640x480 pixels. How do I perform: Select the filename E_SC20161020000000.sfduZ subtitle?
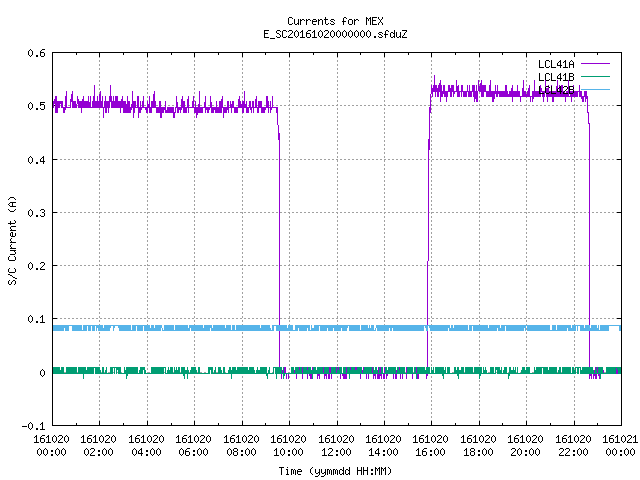[335, 34]
